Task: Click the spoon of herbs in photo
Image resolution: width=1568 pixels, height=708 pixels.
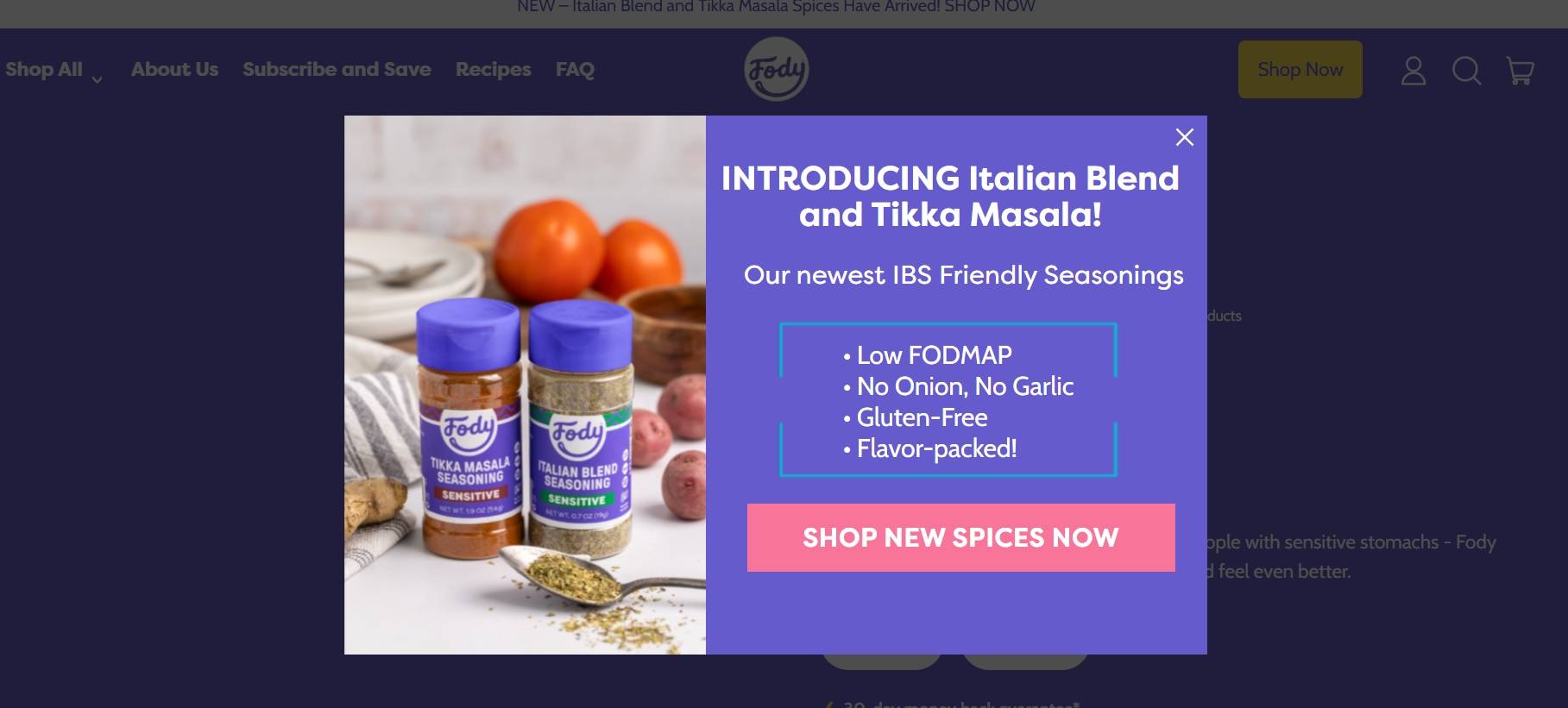Action: [578, 574]
